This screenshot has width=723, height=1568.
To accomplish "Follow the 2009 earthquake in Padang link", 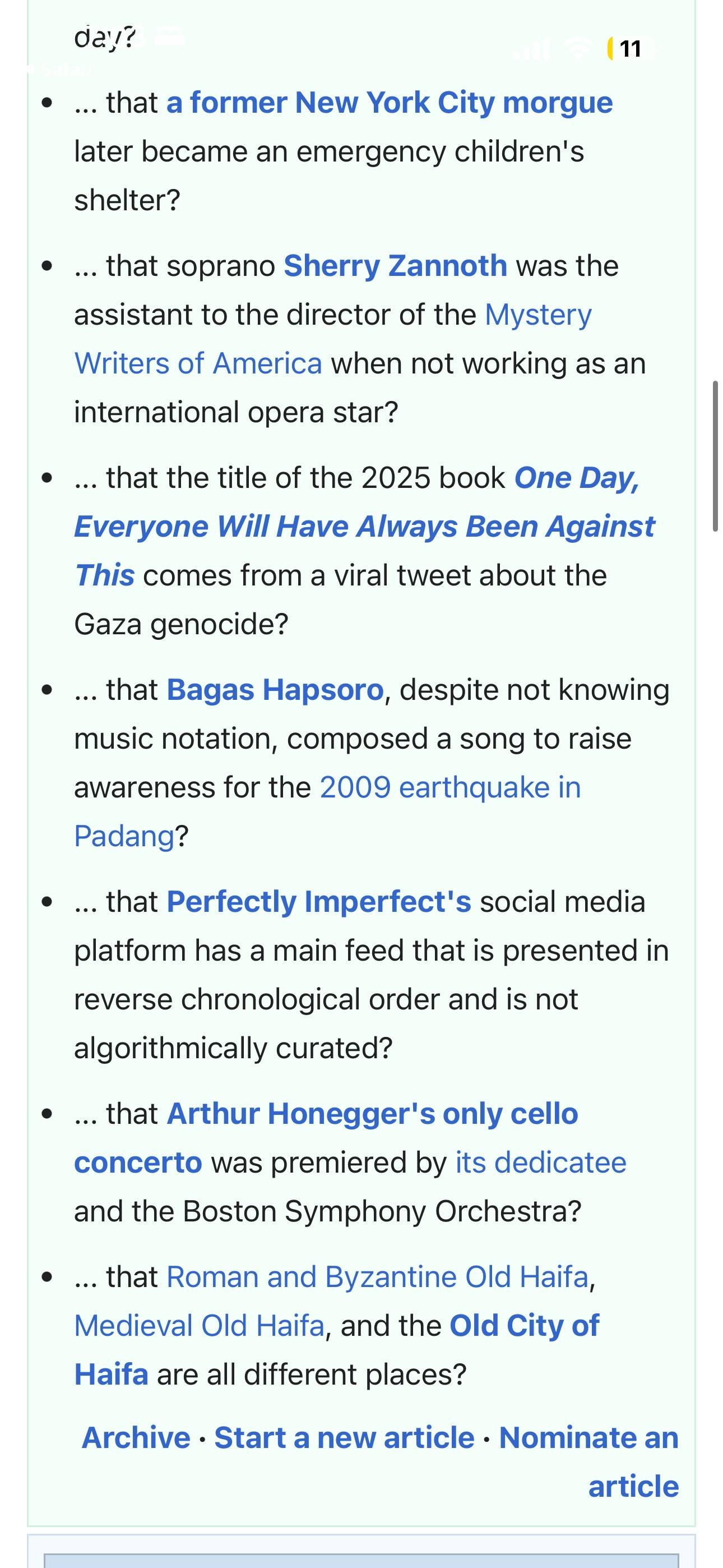I will [x=327, y=811].
